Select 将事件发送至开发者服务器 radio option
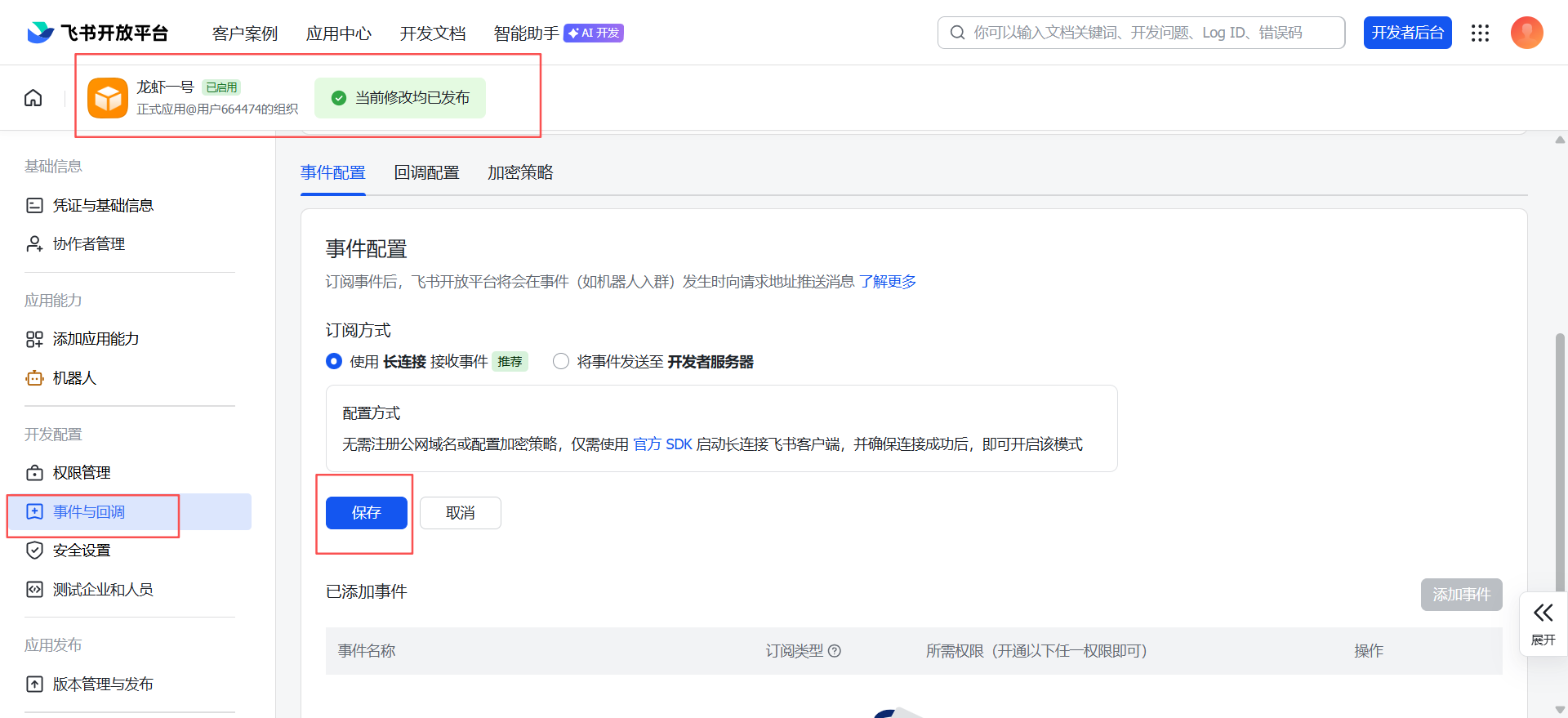The height and width of the screenshot is (718, 1568). pyautogui.click(x=561, y=361)
